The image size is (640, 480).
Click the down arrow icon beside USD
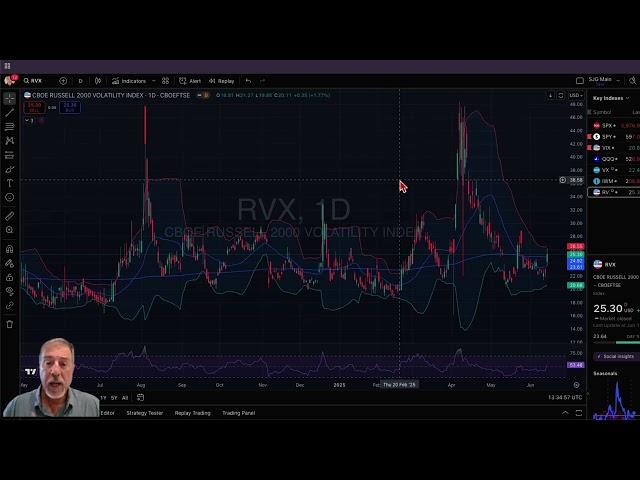tap(550, 95)
